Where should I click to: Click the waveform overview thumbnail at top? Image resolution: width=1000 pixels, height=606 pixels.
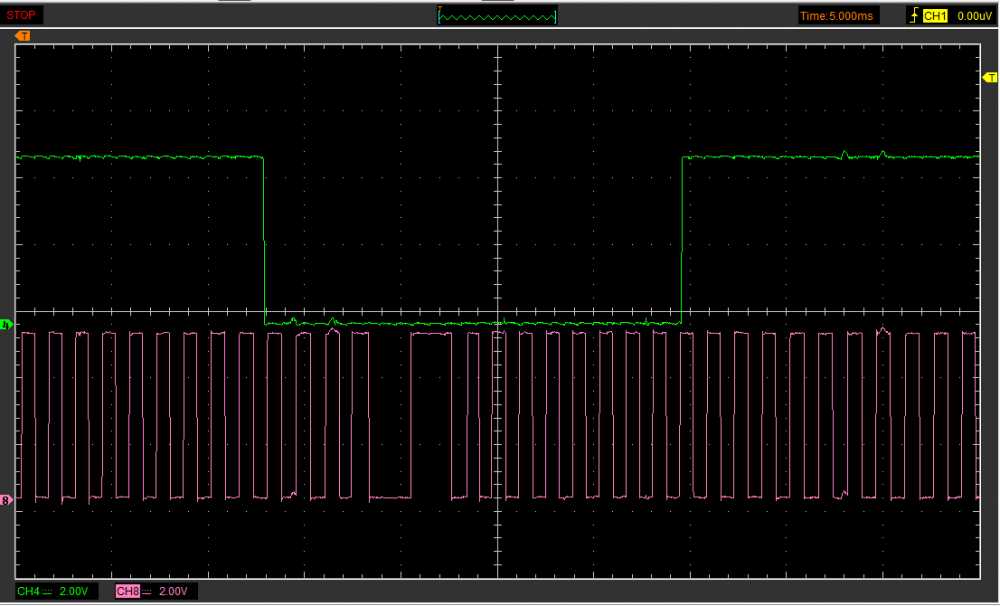point(497,16)
